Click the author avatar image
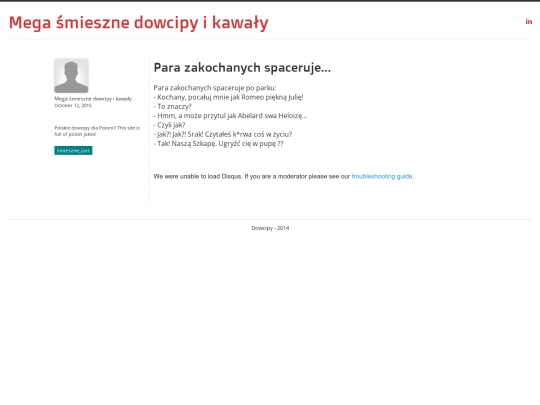The height and width of the screenshot is (405, 540). pos(71,75)
